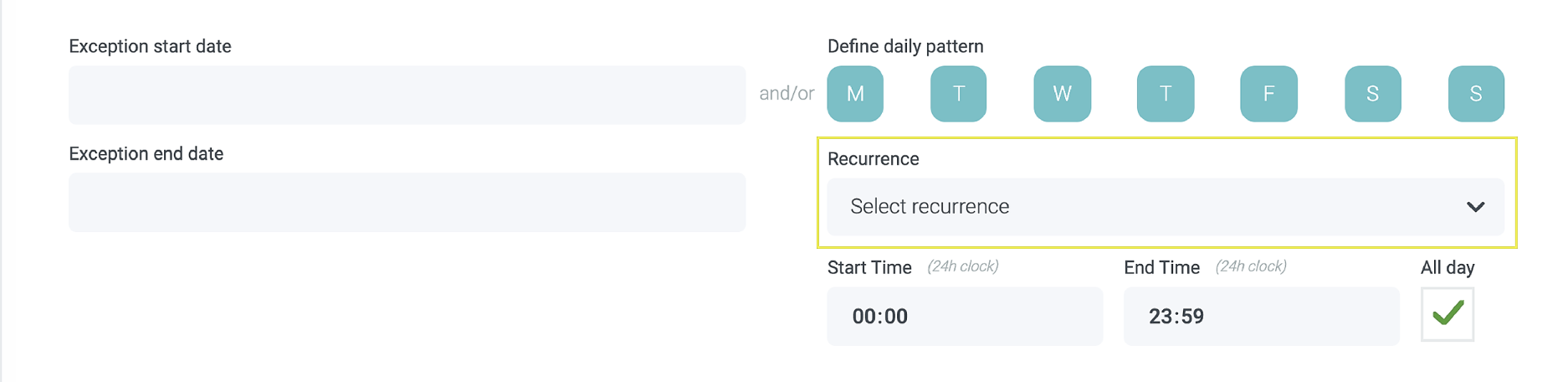The width and height of the screenshot is (1568, 382).
Task: Click the Exception start date label
Action: (x=150, y=47)
